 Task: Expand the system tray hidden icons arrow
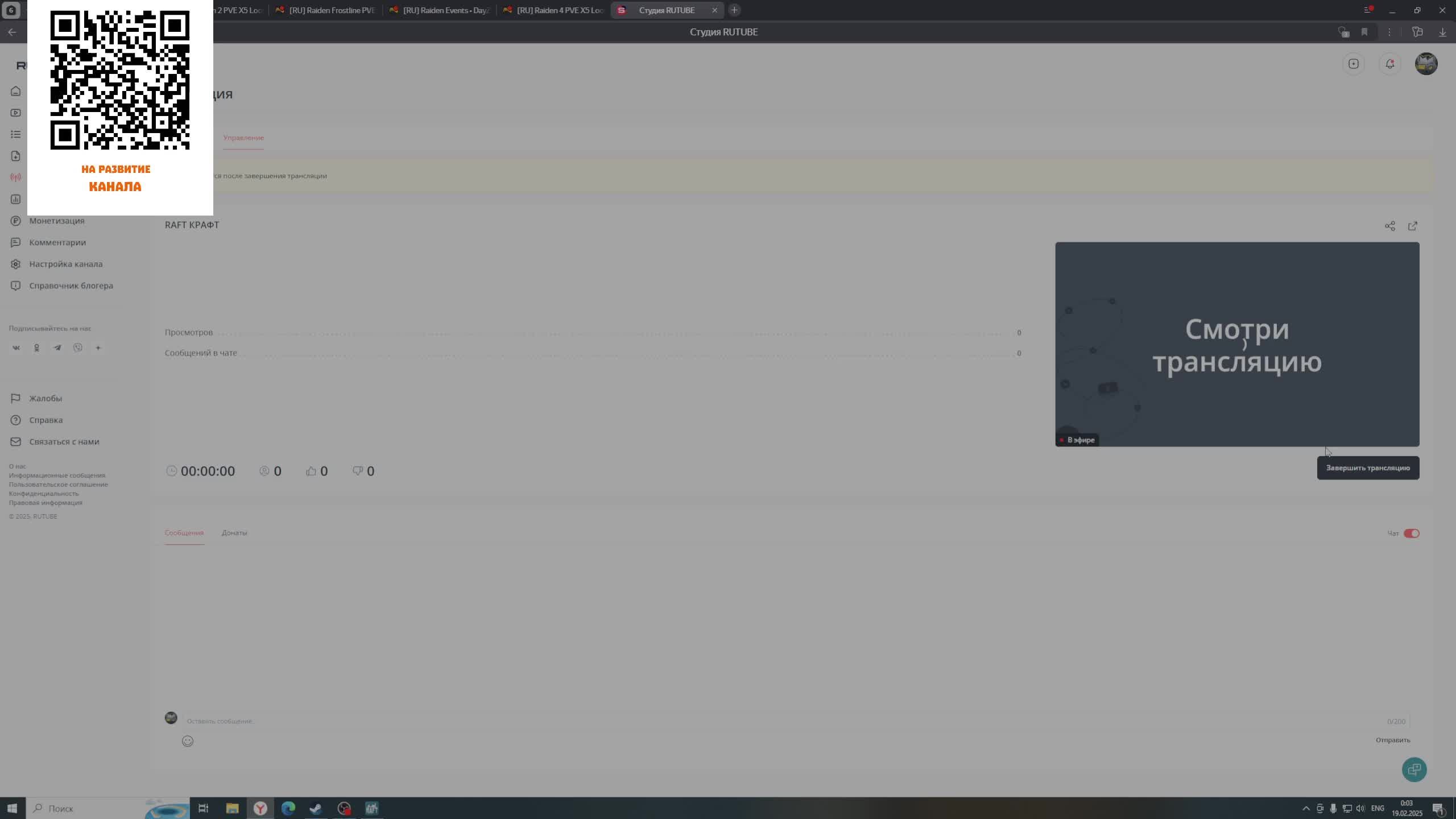coord(1306,808)
